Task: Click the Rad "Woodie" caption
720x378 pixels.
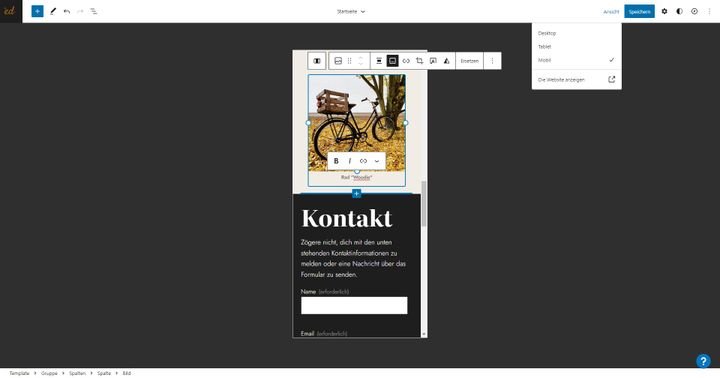Action: click(x=357, y=178)
